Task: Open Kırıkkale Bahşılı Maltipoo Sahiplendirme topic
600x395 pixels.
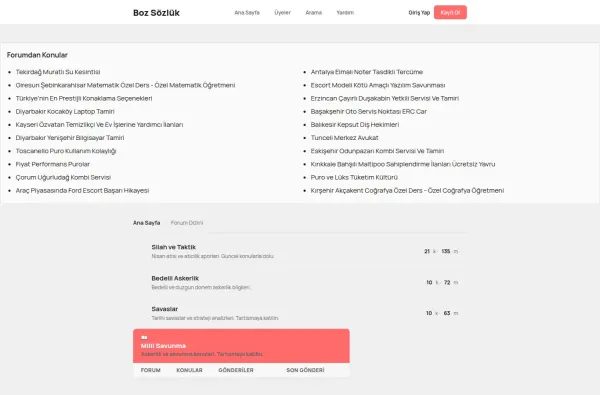Action: [x=403, y=164]
